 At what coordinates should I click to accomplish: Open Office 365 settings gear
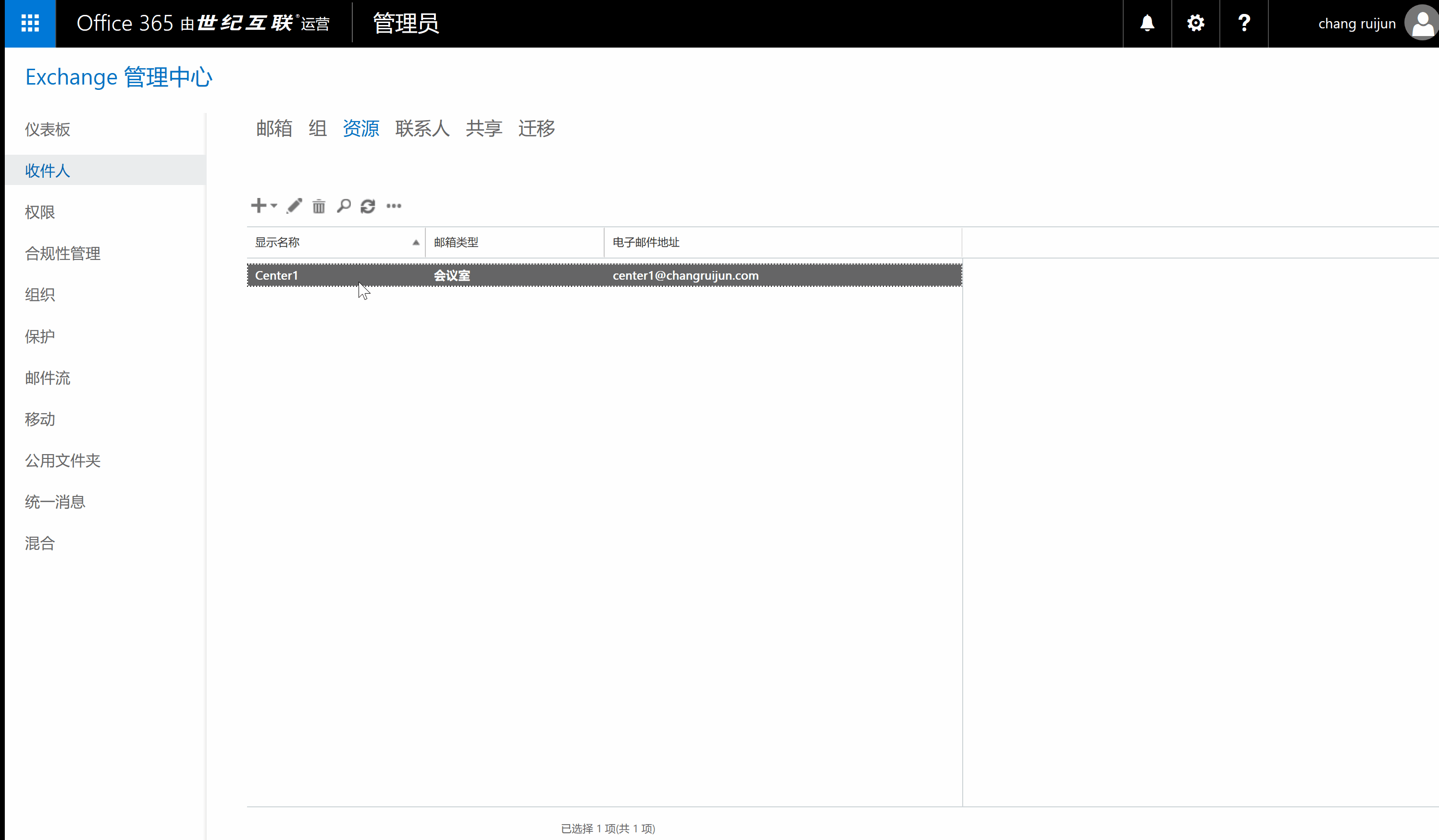1195,24
